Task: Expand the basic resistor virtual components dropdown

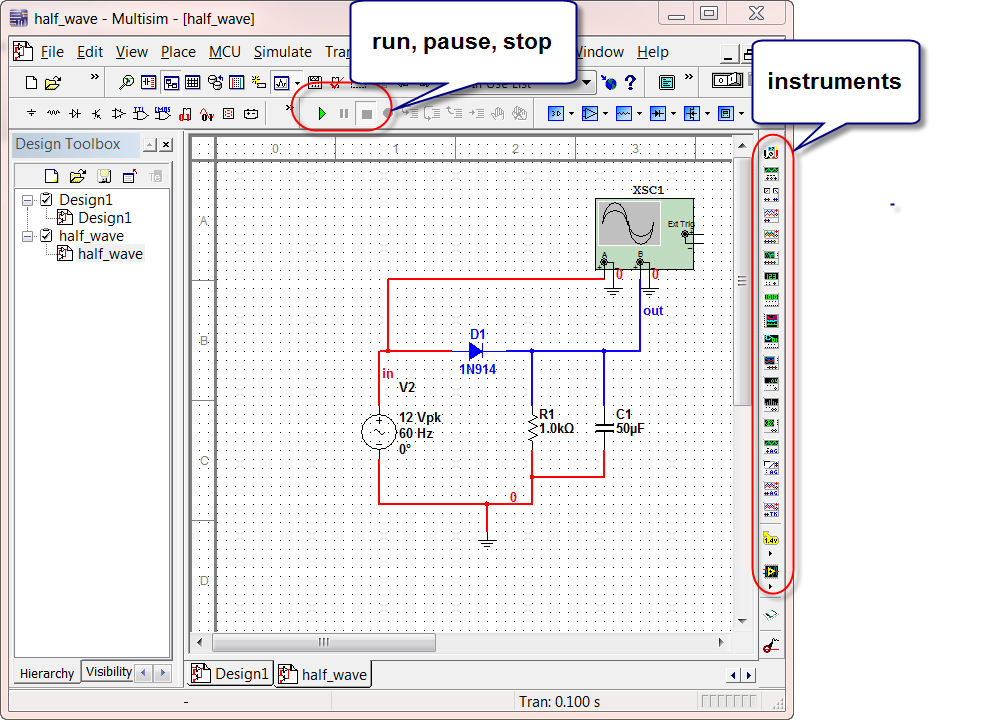Action: pos(639,113)
